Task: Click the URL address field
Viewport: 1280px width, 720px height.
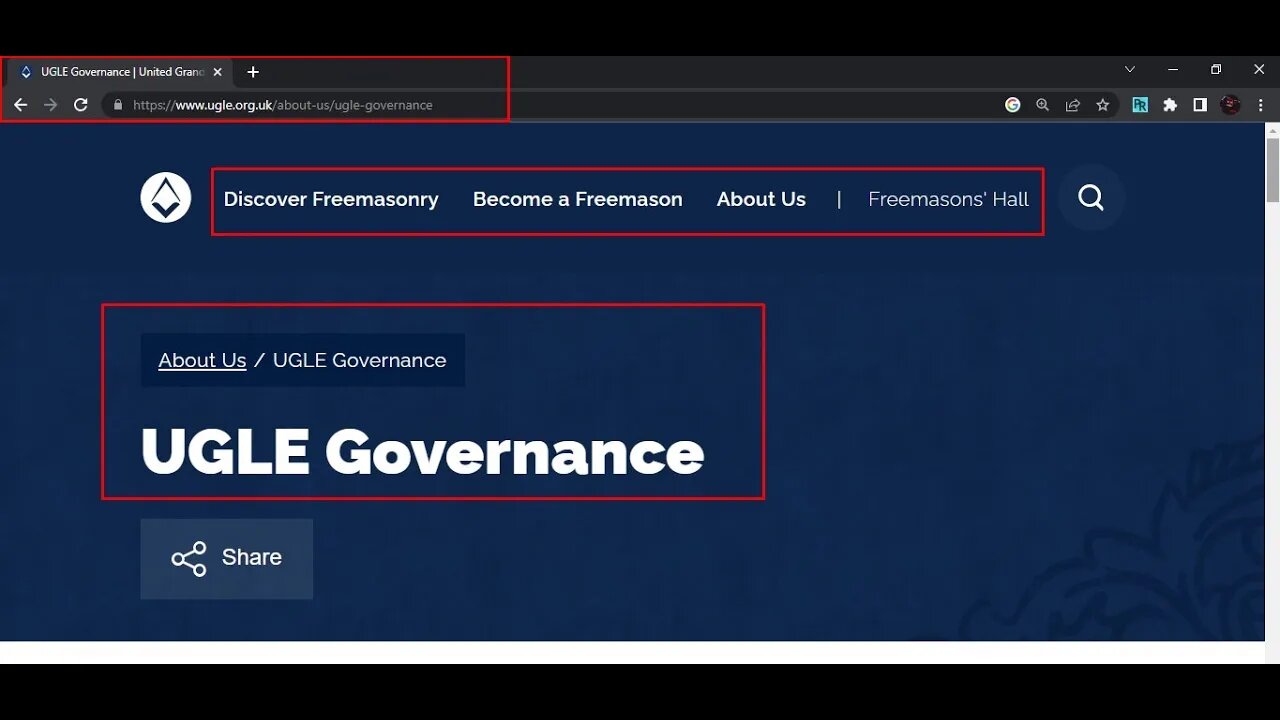Action: point(560,105)
